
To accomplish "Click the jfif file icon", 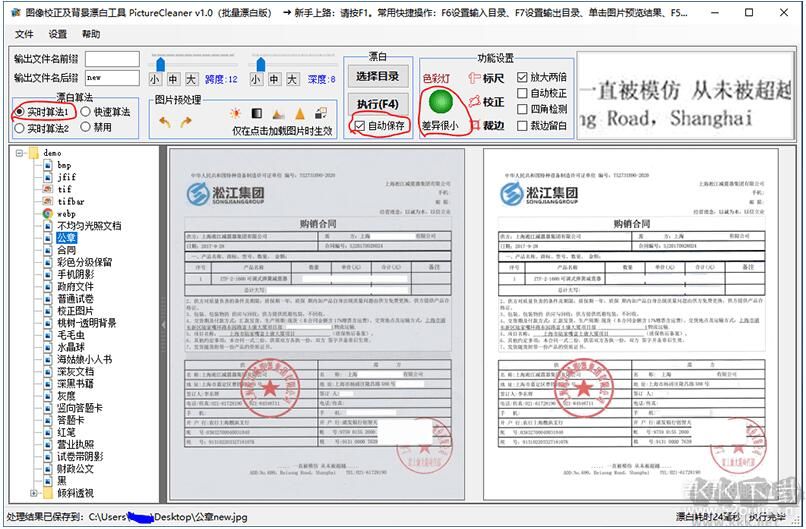I will coord(47,177).
